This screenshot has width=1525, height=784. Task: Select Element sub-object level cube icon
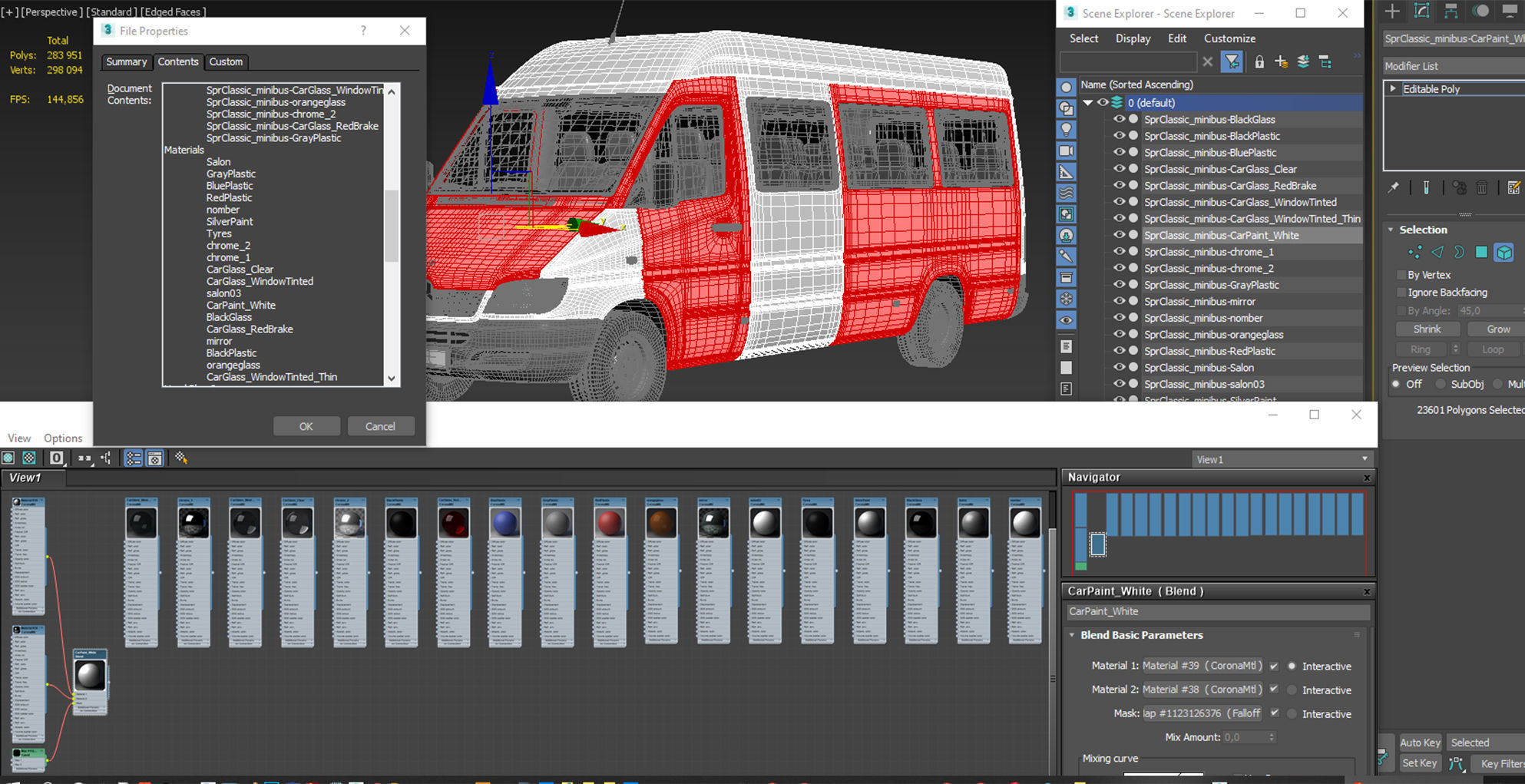click(1503, 252)
